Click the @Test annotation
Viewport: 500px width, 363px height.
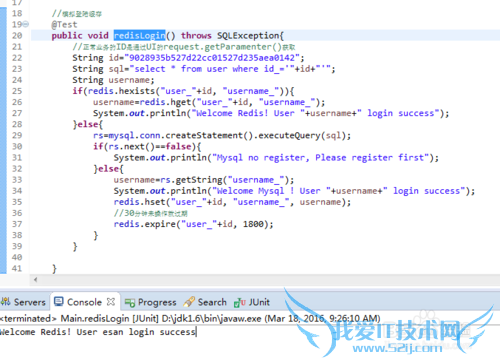coord(64,24)
